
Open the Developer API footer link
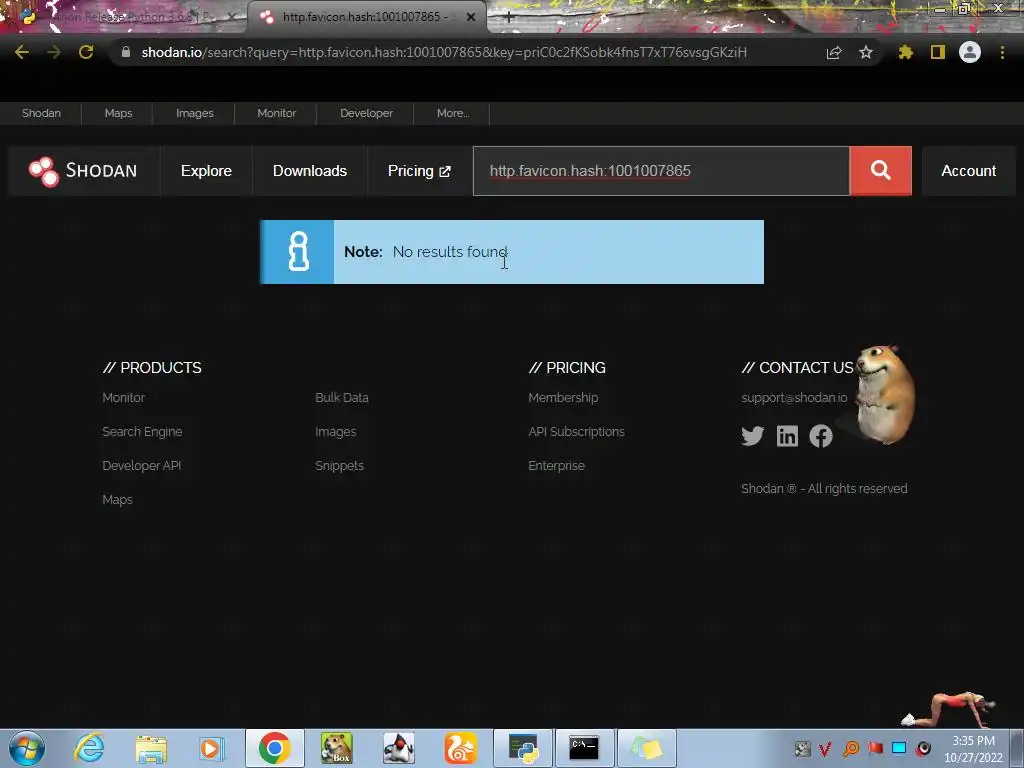coord(142,466)
